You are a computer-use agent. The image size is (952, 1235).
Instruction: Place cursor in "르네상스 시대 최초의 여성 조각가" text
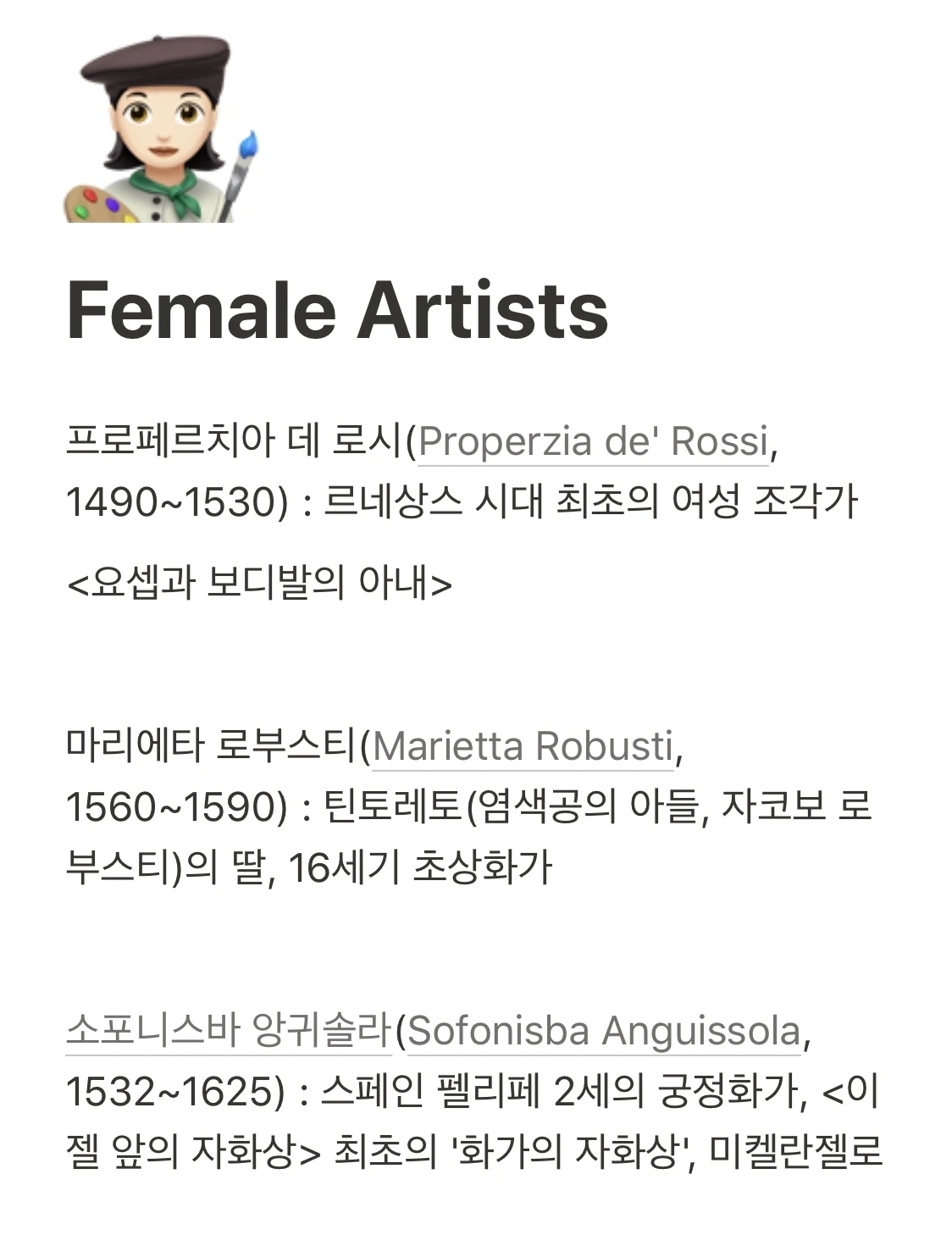tap(591, 502)
